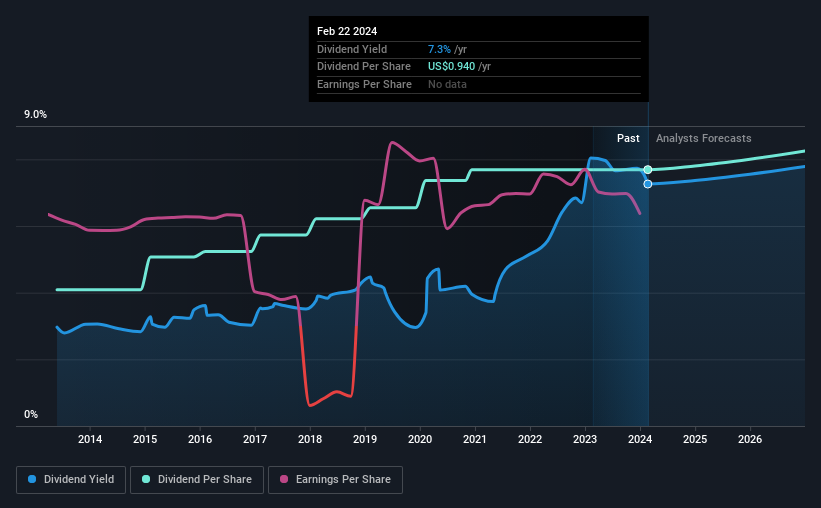Toggle the Dividend Per Share legend series
This screenshot has height=508, width=821.
[x=197, y=480]
